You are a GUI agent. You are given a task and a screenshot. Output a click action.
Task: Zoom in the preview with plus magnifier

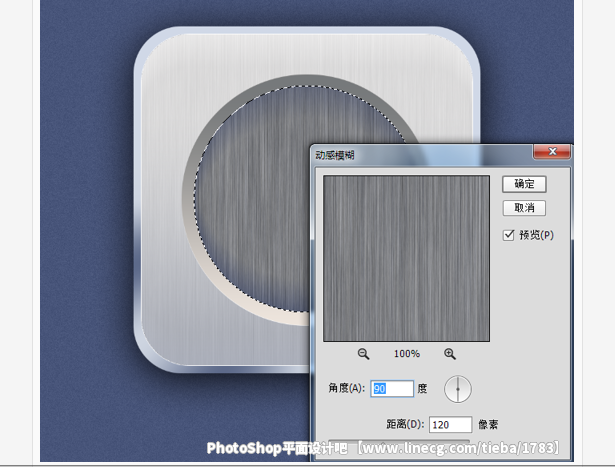tap(449, 354)
